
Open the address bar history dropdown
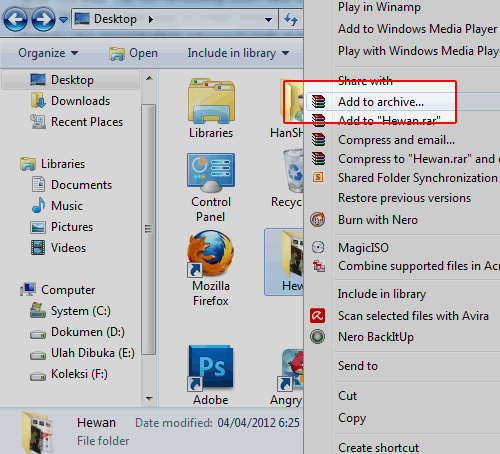[268, 20]
